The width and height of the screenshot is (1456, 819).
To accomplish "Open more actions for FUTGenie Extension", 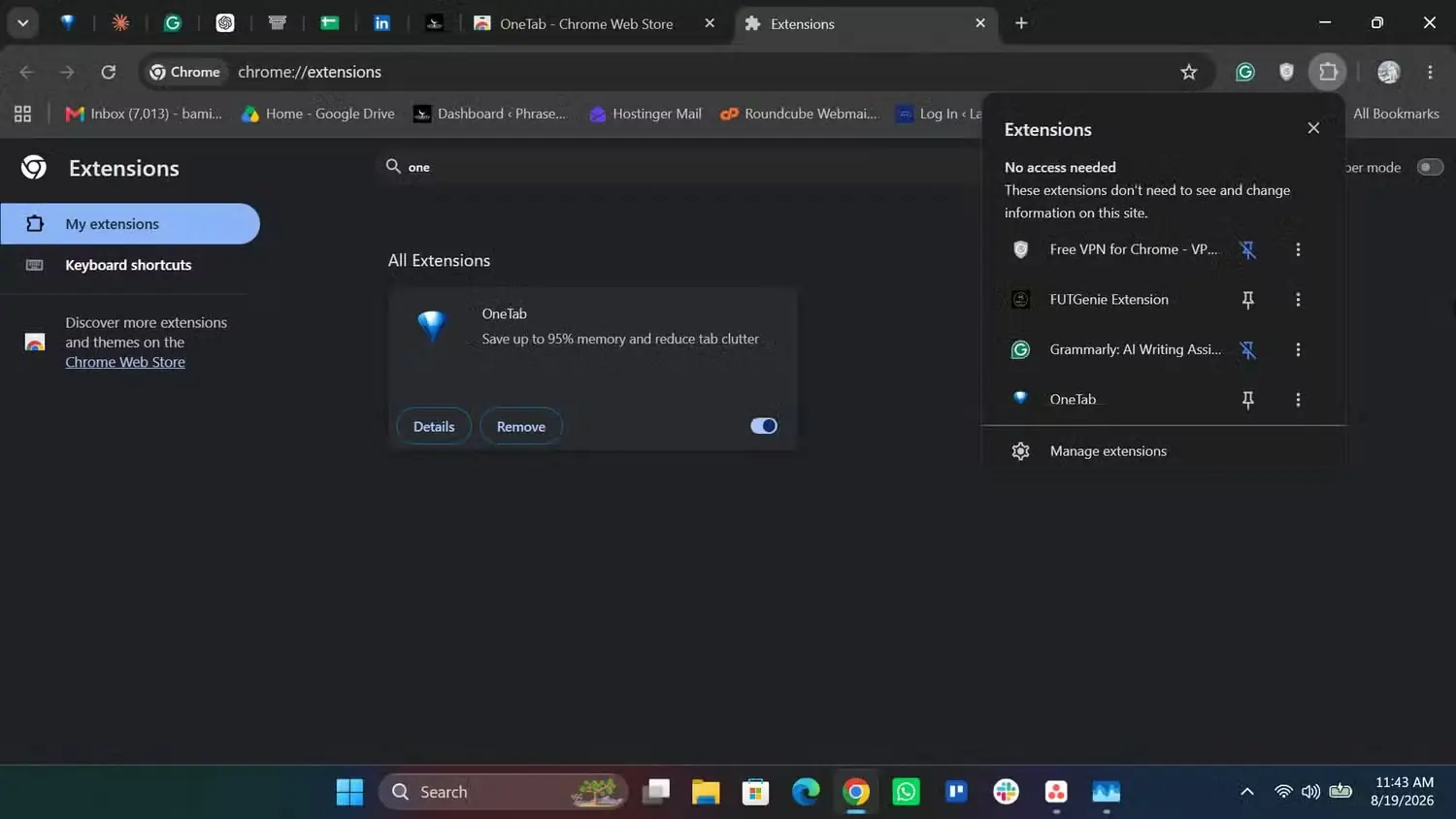I will [1298, 300].
